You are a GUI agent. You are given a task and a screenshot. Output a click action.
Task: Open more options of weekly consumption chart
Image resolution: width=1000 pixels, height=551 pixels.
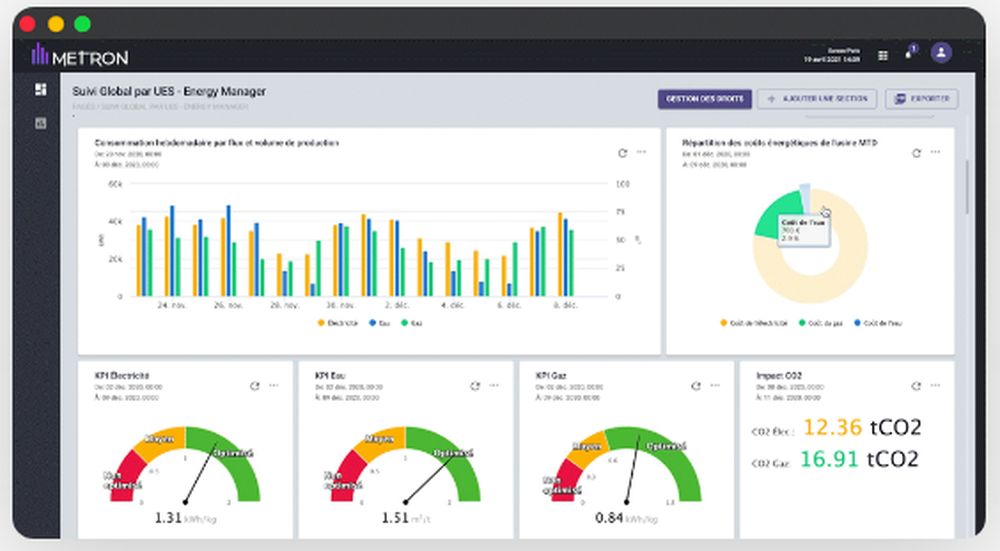(x=642, y=152)
